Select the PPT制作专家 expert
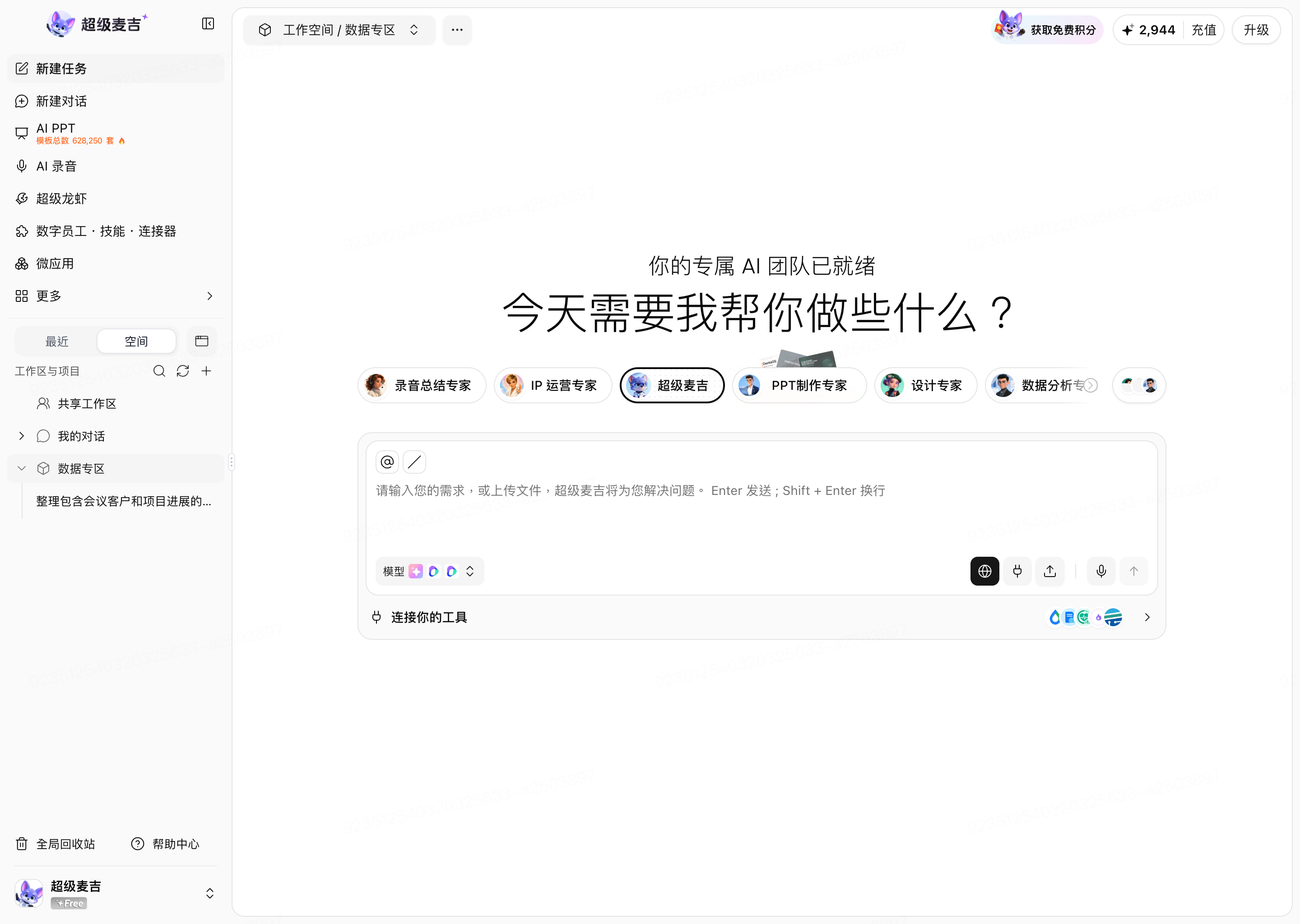 tap(799, 385)
